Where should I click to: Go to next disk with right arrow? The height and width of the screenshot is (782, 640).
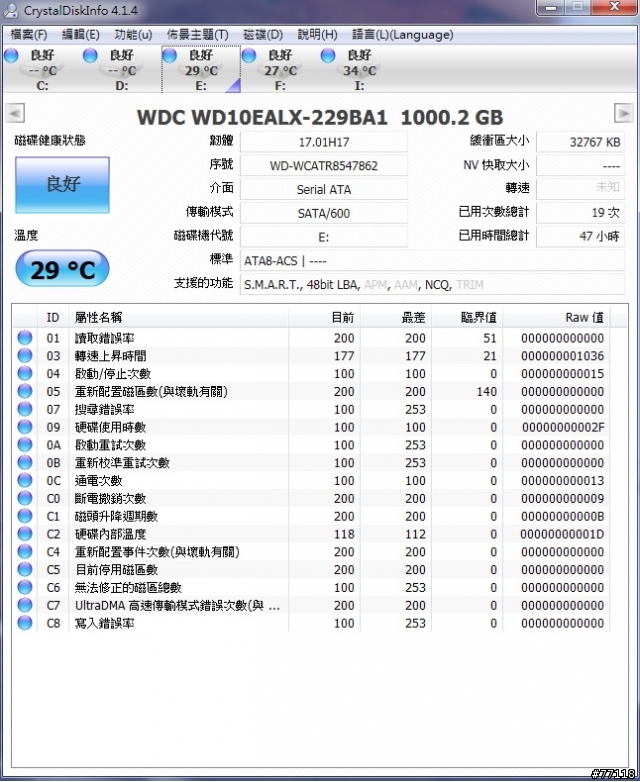[624, 113]
